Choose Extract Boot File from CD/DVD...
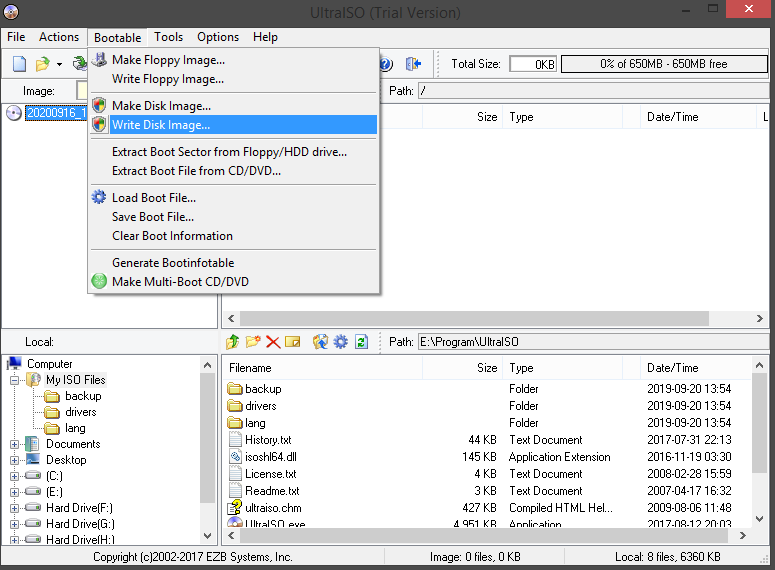Viewport: 775px width, 570px height. coord(233,171)
